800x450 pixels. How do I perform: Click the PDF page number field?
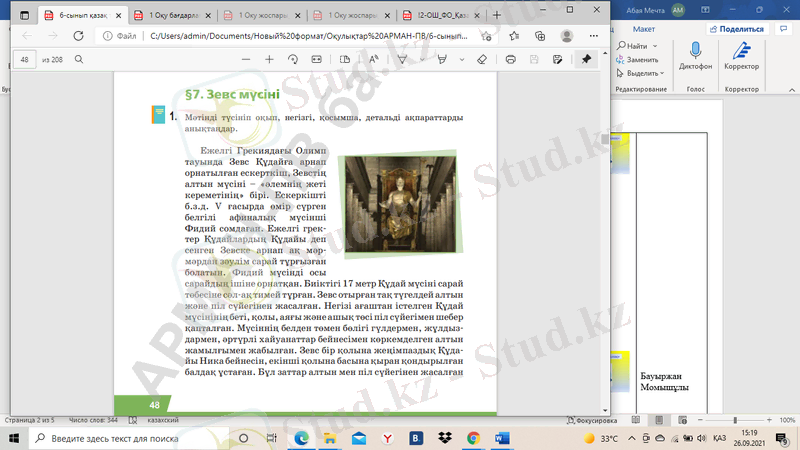coord(27,59)
